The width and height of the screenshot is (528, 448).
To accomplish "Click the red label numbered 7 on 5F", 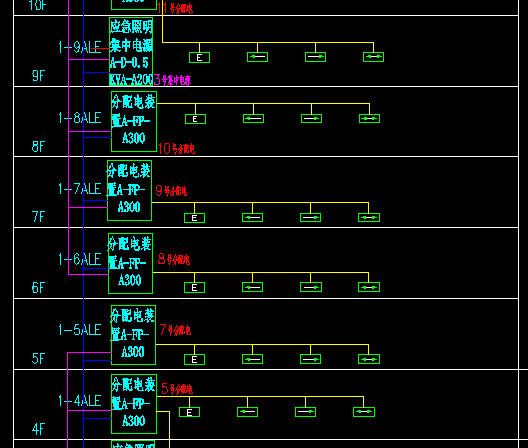I will [175, 330].
